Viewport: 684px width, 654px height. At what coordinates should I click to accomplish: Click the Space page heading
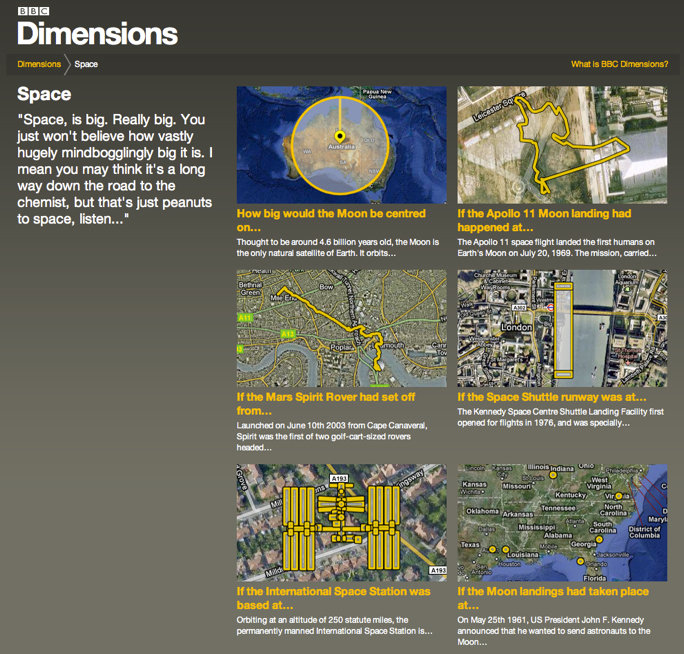[x=44, y=94]
